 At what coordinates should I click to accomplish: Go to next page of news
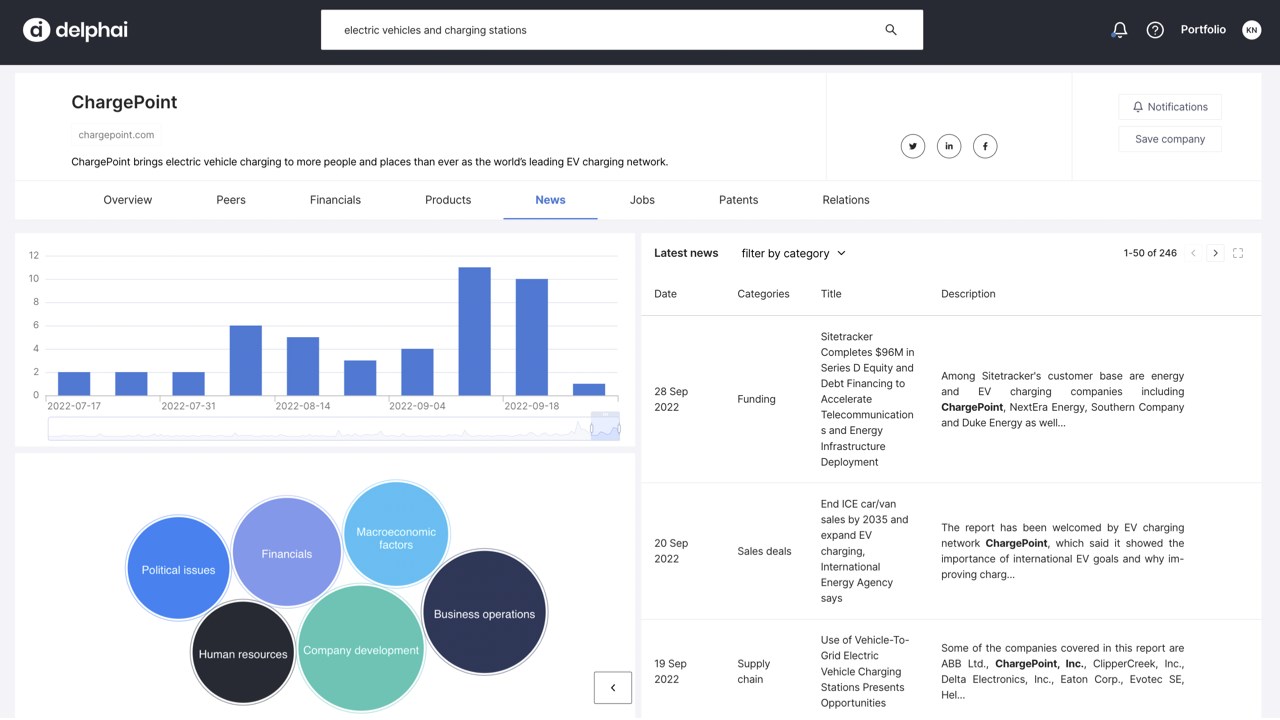1215,253
